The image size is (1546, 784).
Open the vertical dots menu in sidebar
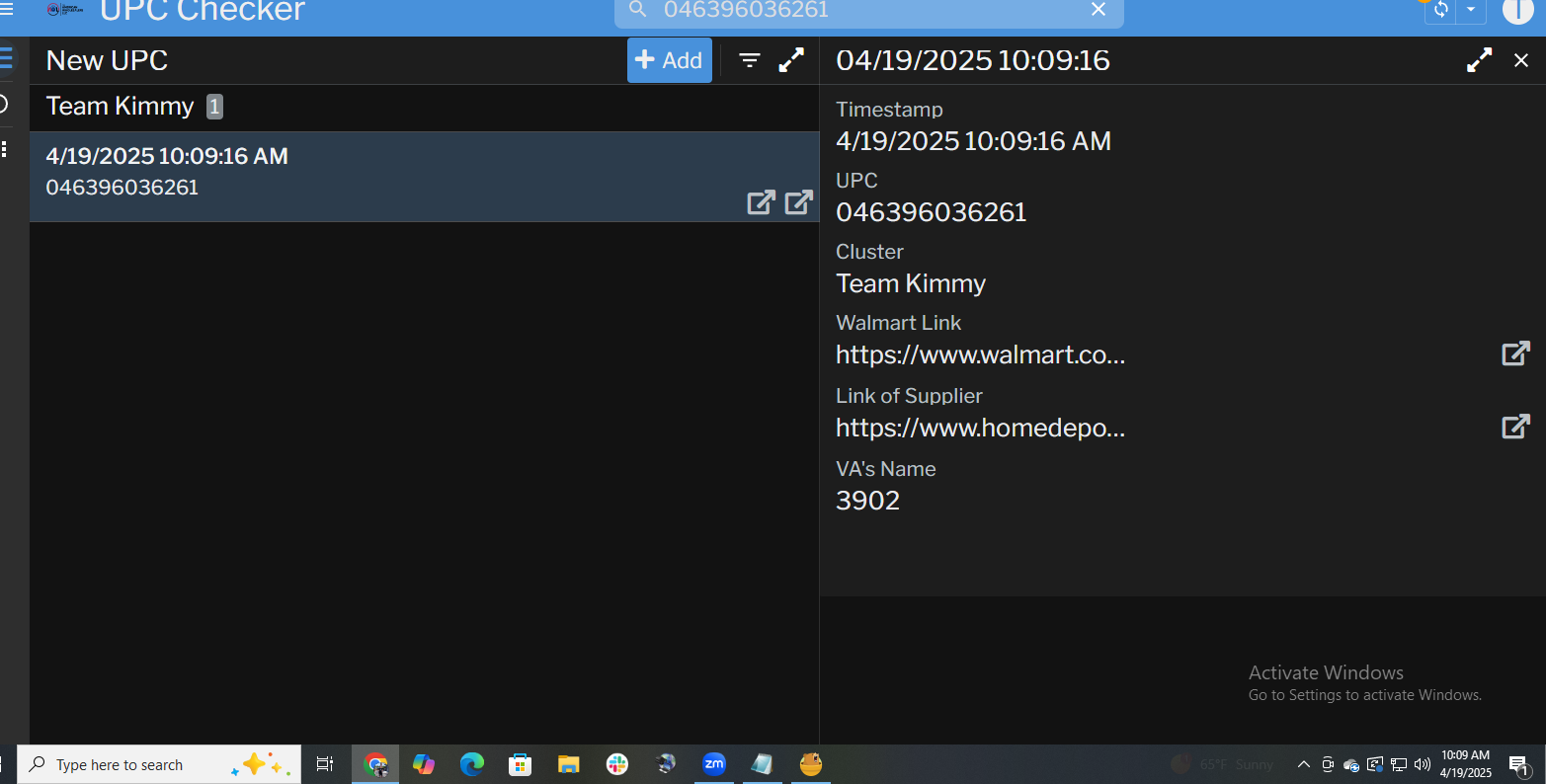(x=5, y=149)
